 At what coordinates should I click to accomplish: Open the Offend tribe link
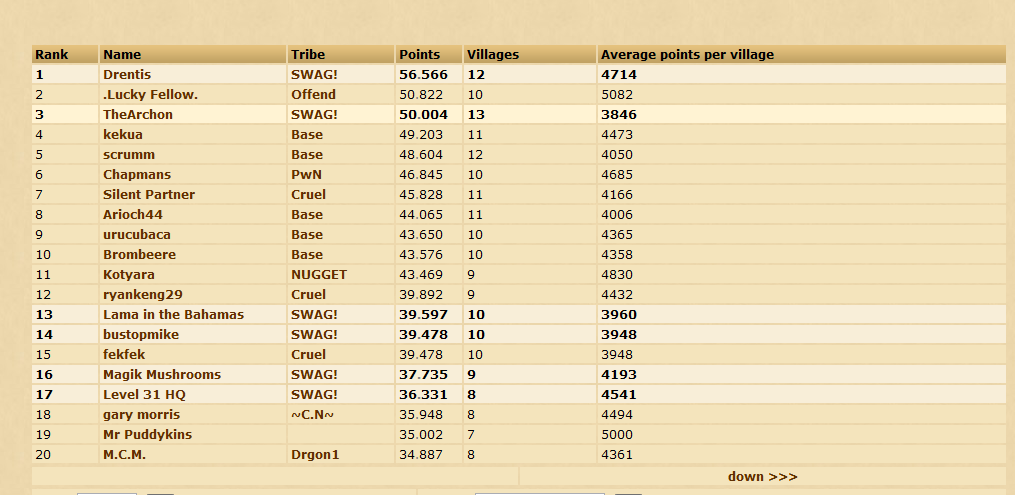tap(313, 94)
